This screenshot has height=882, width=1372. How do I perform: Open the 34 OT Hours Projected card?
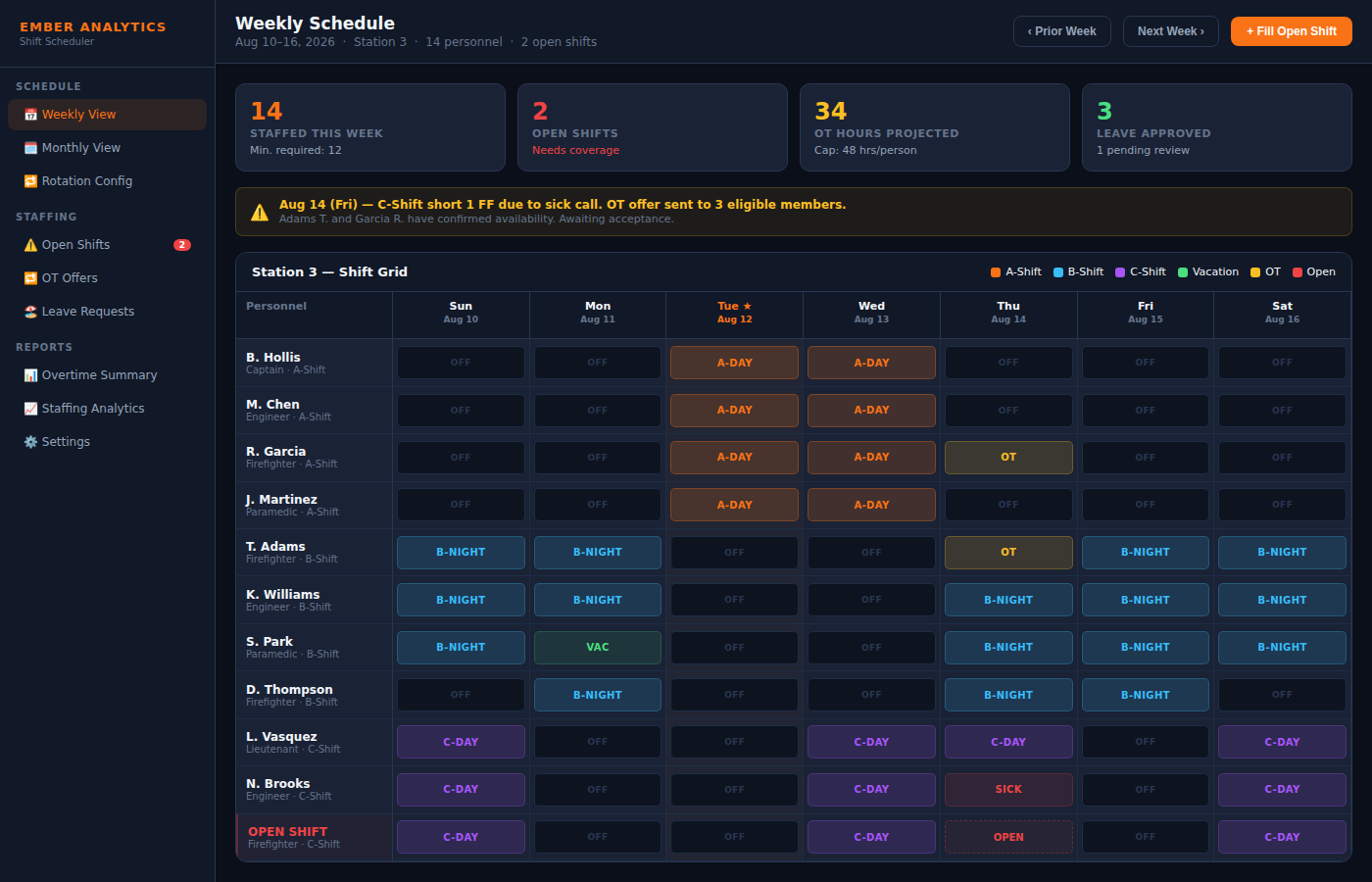(x=935, y=127)
